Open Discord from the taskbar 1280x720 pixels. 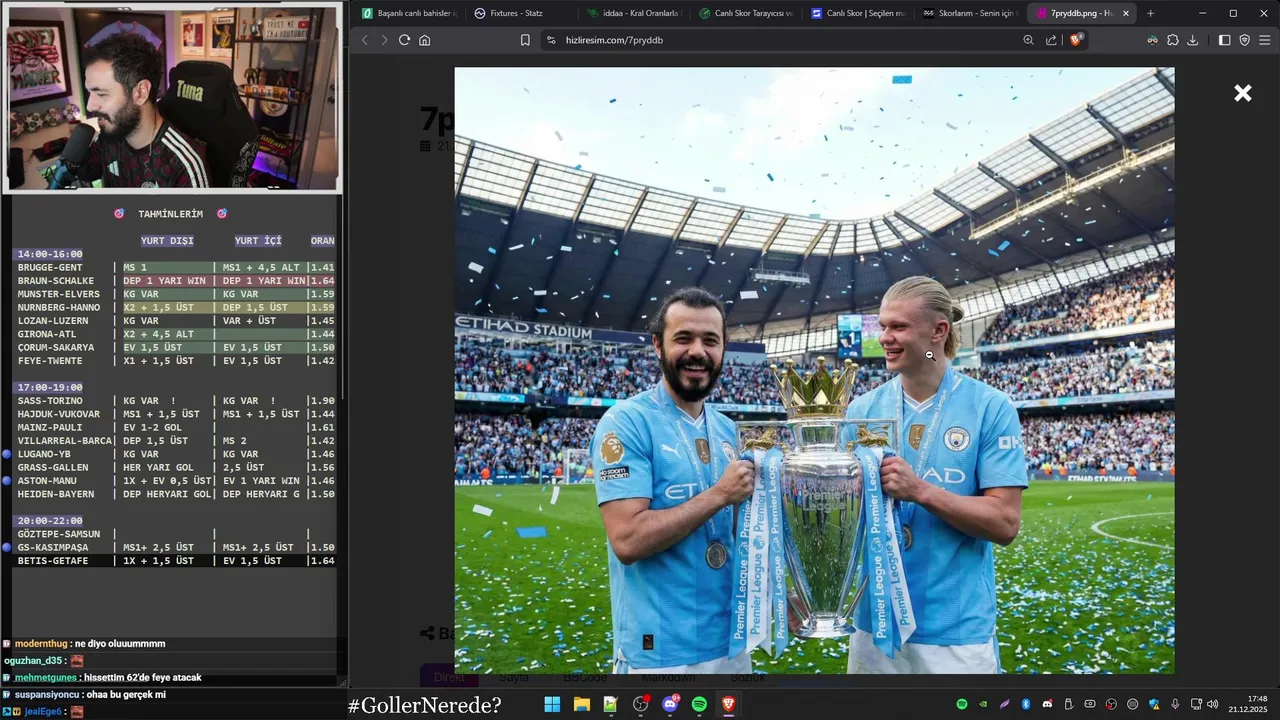pos(670,704)
